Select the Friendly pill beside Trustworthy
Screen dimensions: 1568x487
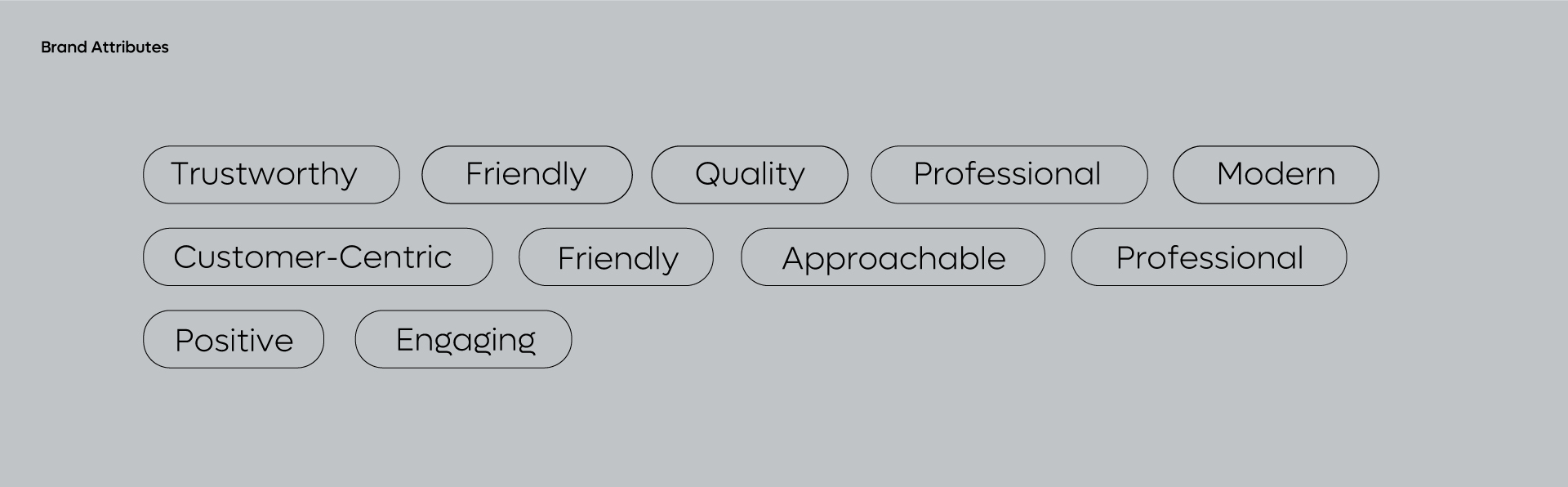[x=527, y=175]
